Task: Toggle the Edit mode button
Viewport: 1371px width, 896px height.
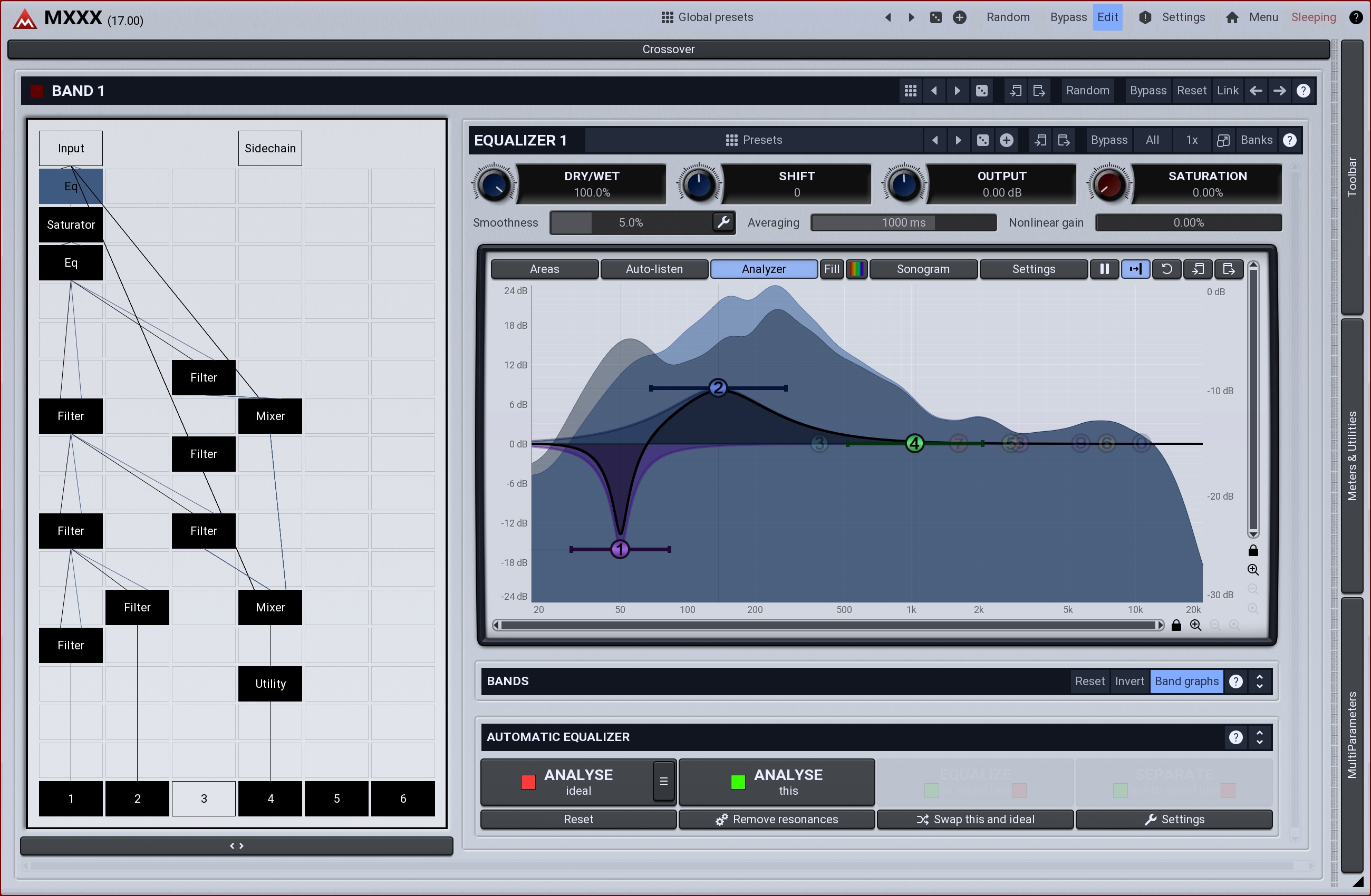Action: [1107, 17]
